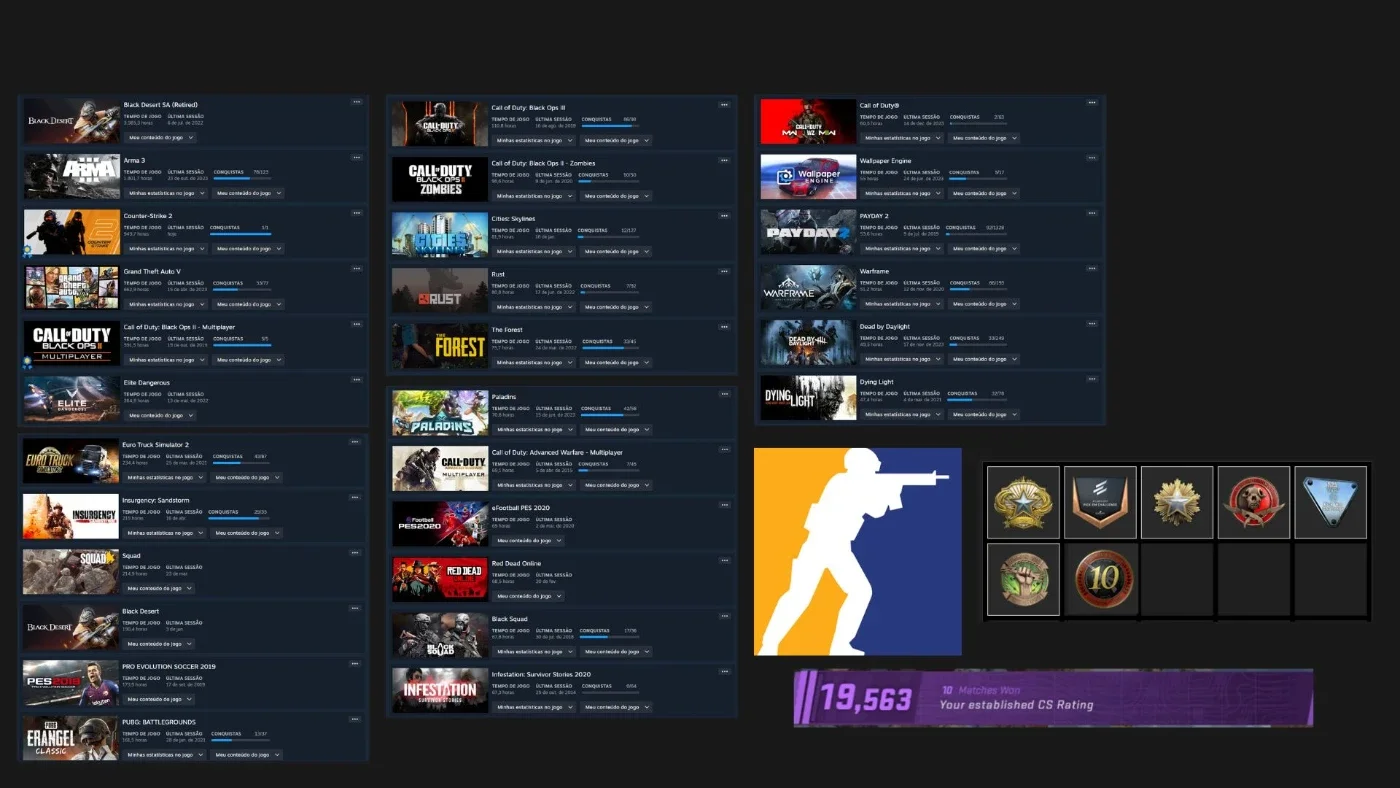Select the red number 10 coin
This screenshot has height=788, width=1400.
(1100, 580)
